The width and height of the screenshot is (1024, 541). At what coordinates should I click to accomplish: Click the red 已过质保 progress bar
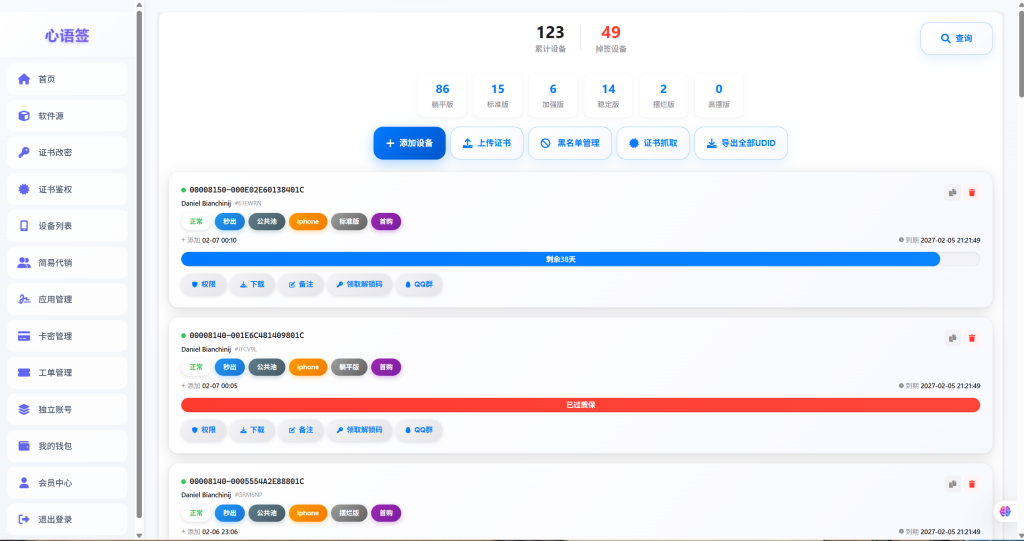pyautogui.click(x=581, y=405)
